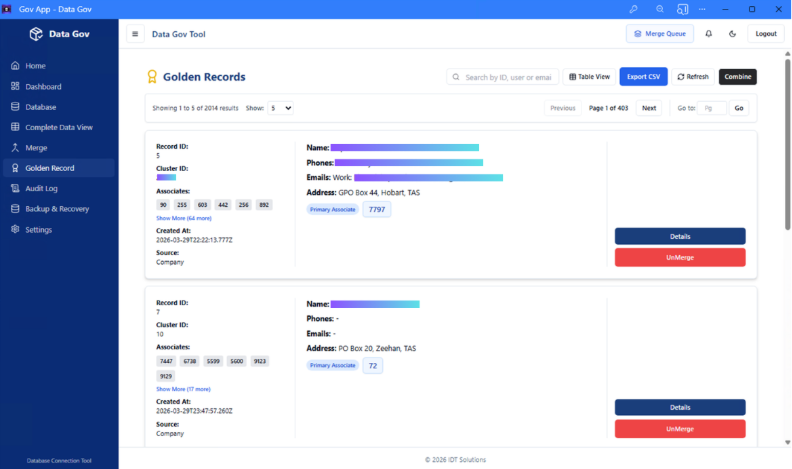Open the Database Connection Tool link
This screenshot has width=792, height=469.
[59, 460]
